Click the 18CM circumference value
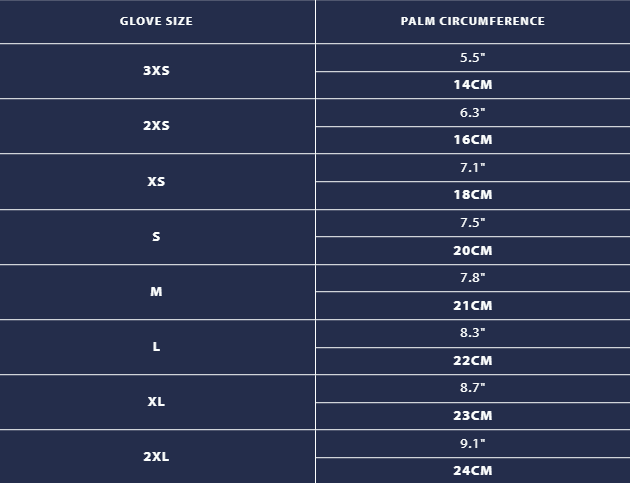 click(472, 195)
